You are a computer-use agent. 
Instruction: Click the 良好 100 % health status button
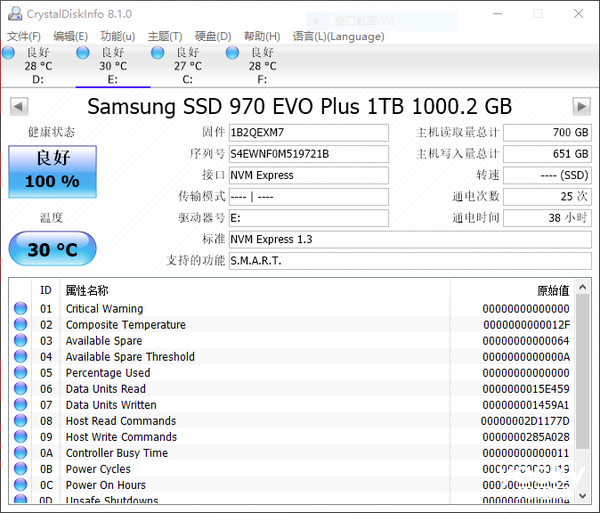coord(52,171)
